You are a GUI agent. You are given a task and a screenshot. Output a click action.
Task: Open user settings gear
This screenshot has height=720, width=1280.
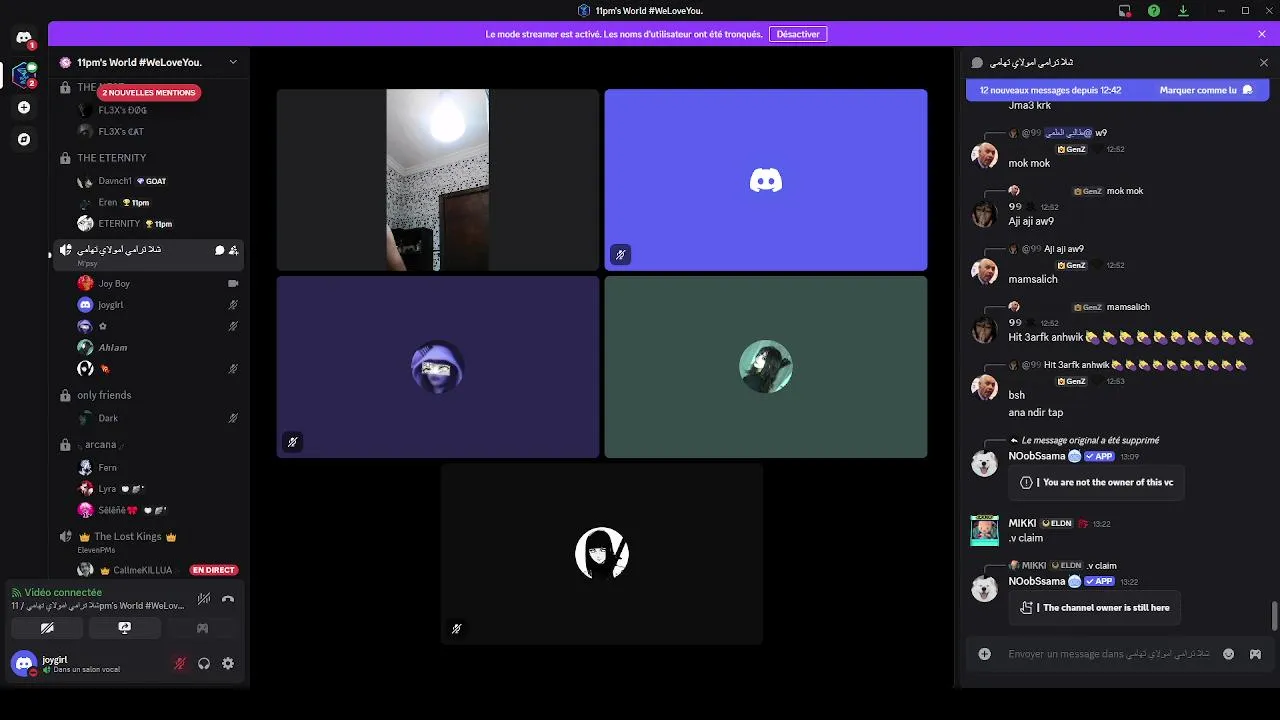(228, 663)
